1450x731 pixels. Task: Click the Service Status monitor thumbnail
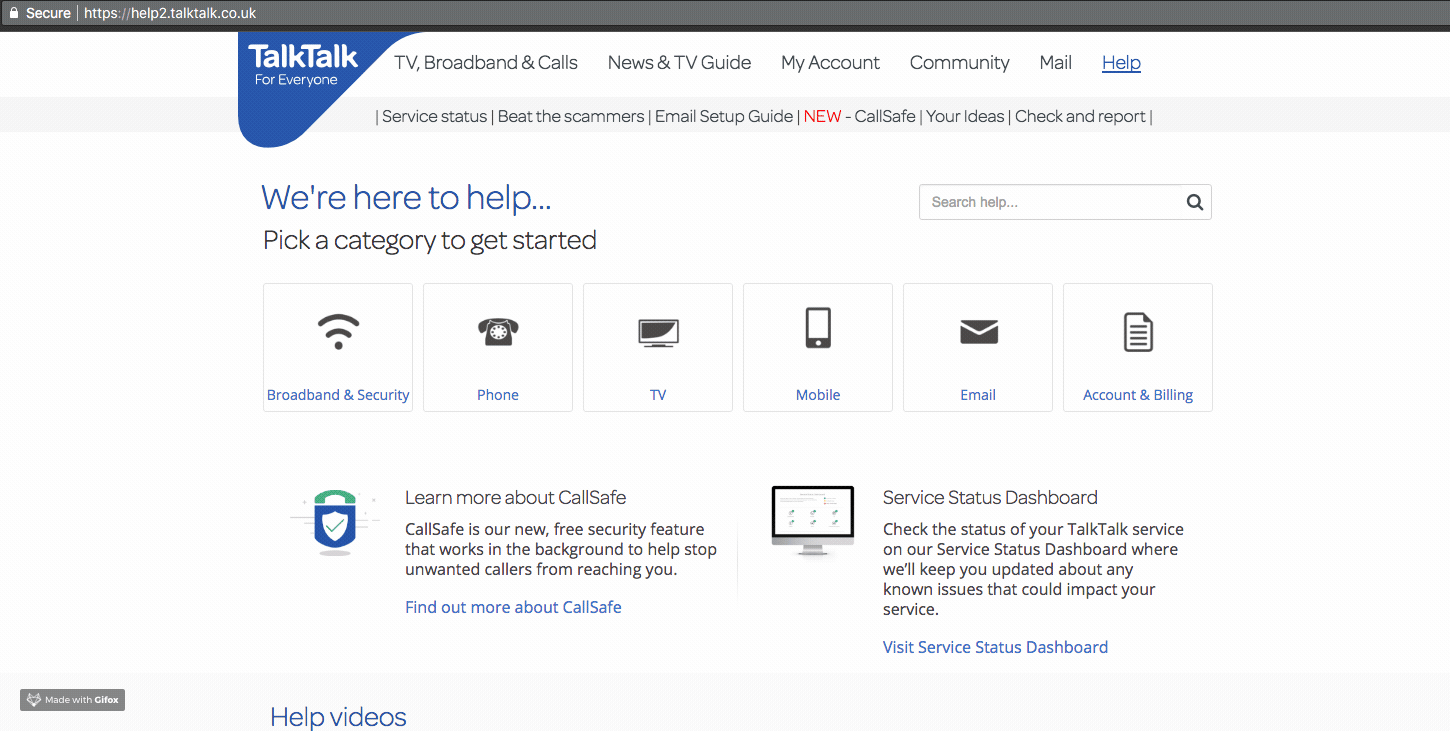click(x=812, y=520)
